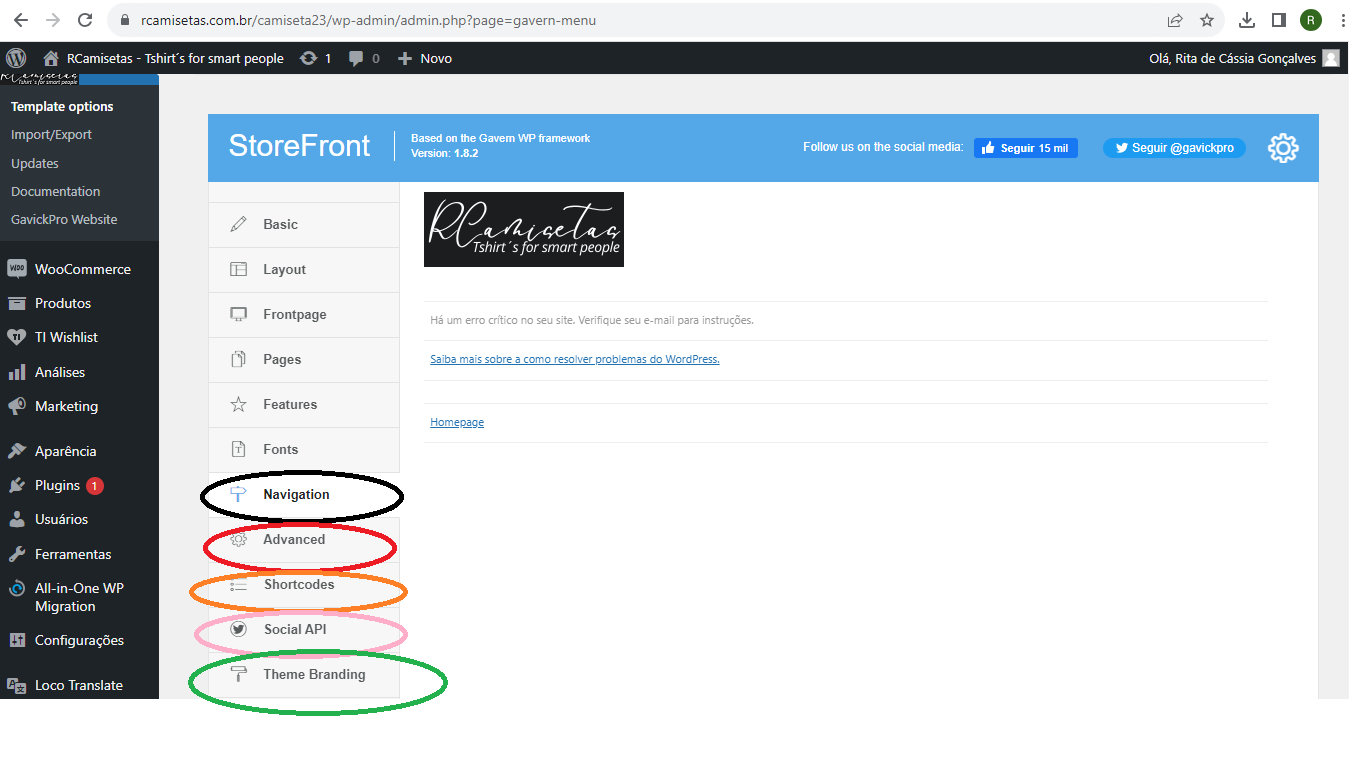Open Updates in the sidebar submenu
The height and width of the screenshot is (768, 1366).
tap(35, 163)
